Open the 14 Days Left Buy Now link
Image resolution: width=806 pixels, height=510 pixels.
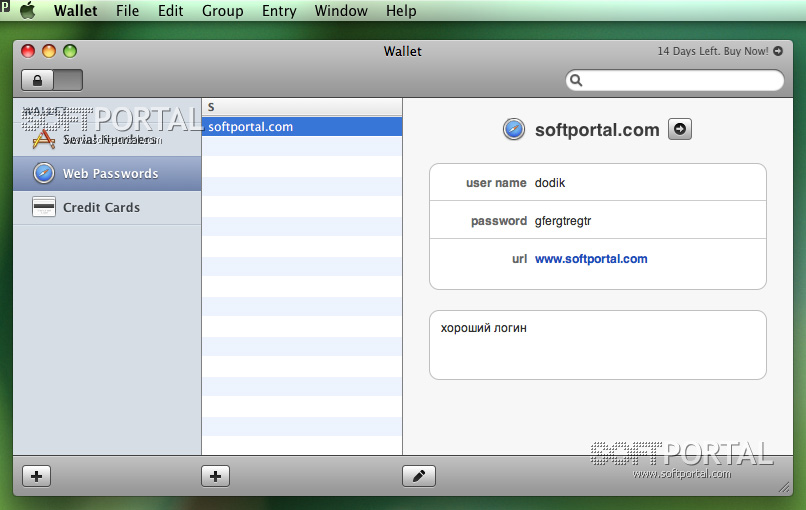(719, 51)
